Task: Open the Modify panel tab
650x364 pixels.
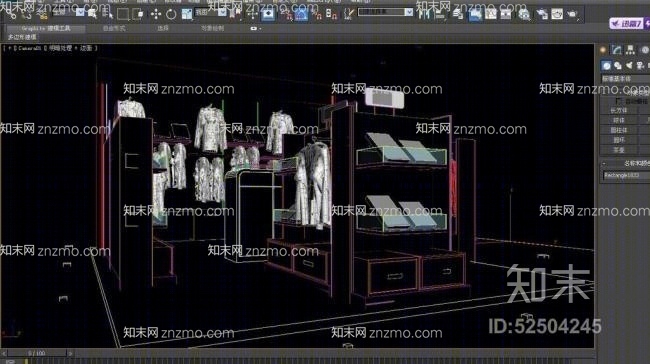Action: click(x=617, y=50)
